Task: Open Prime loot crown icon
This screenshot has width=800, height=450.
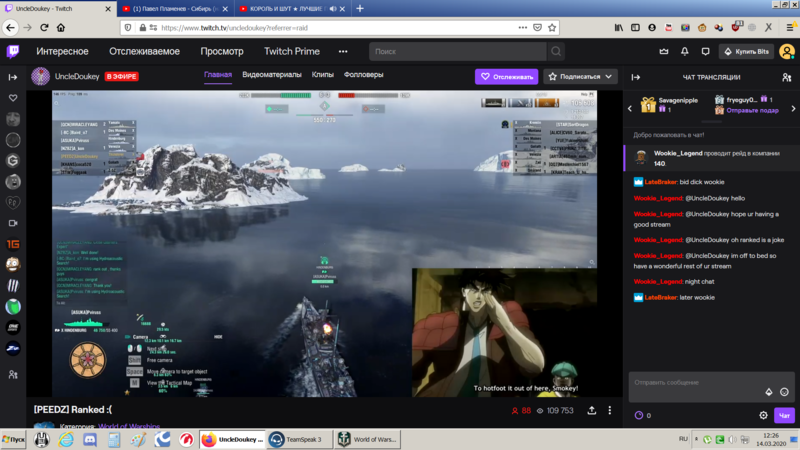Action: click(663, 52)
